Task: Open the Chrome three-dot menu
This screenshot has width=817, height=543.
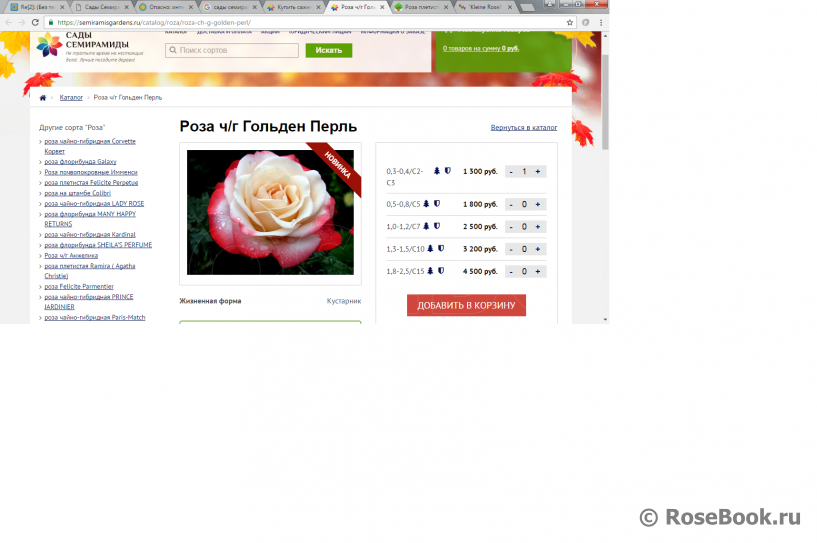Action: tap(601, 22)
